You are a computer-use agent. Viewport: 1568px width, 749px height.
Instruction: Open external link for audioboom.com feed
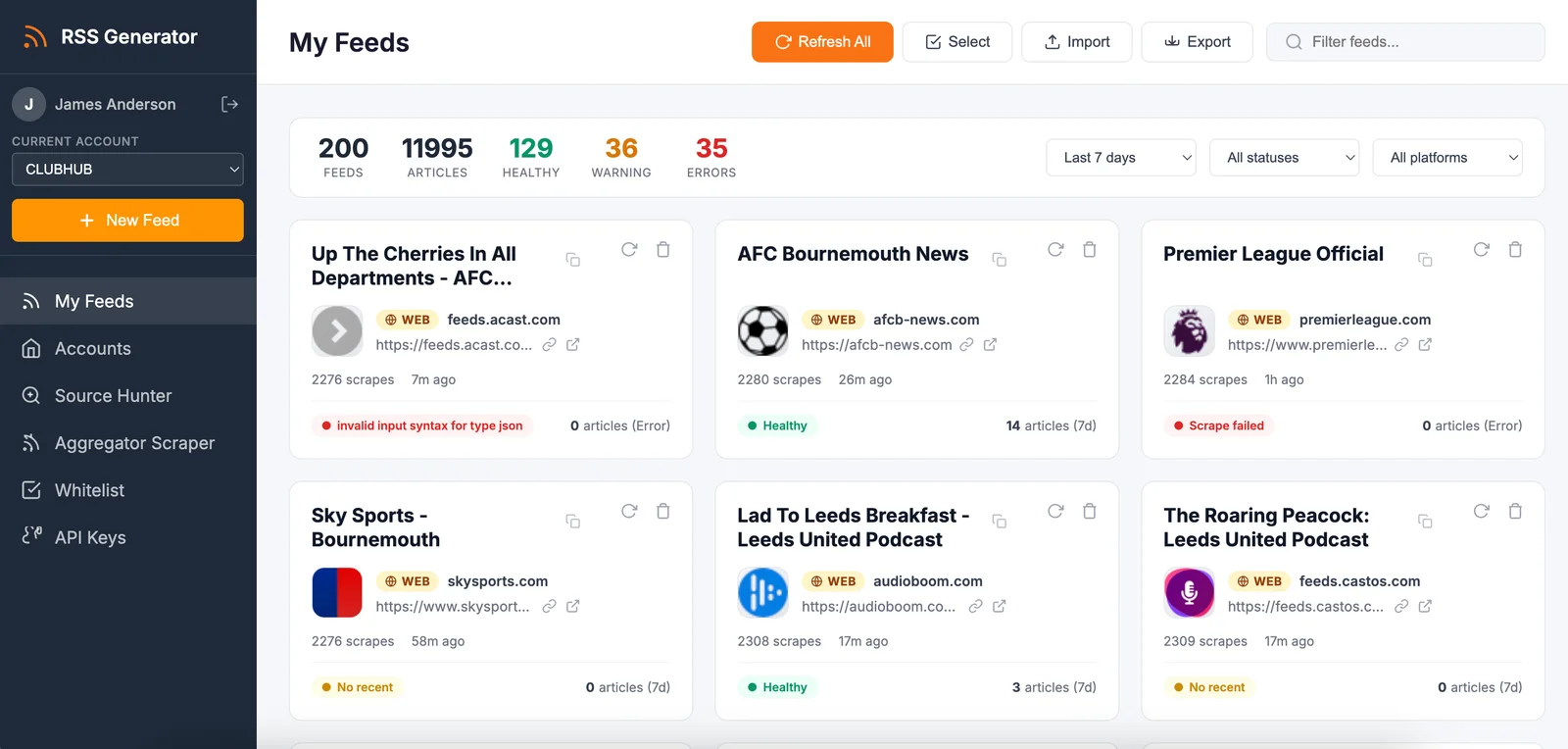pyautogui.click(x=999, y=607)
